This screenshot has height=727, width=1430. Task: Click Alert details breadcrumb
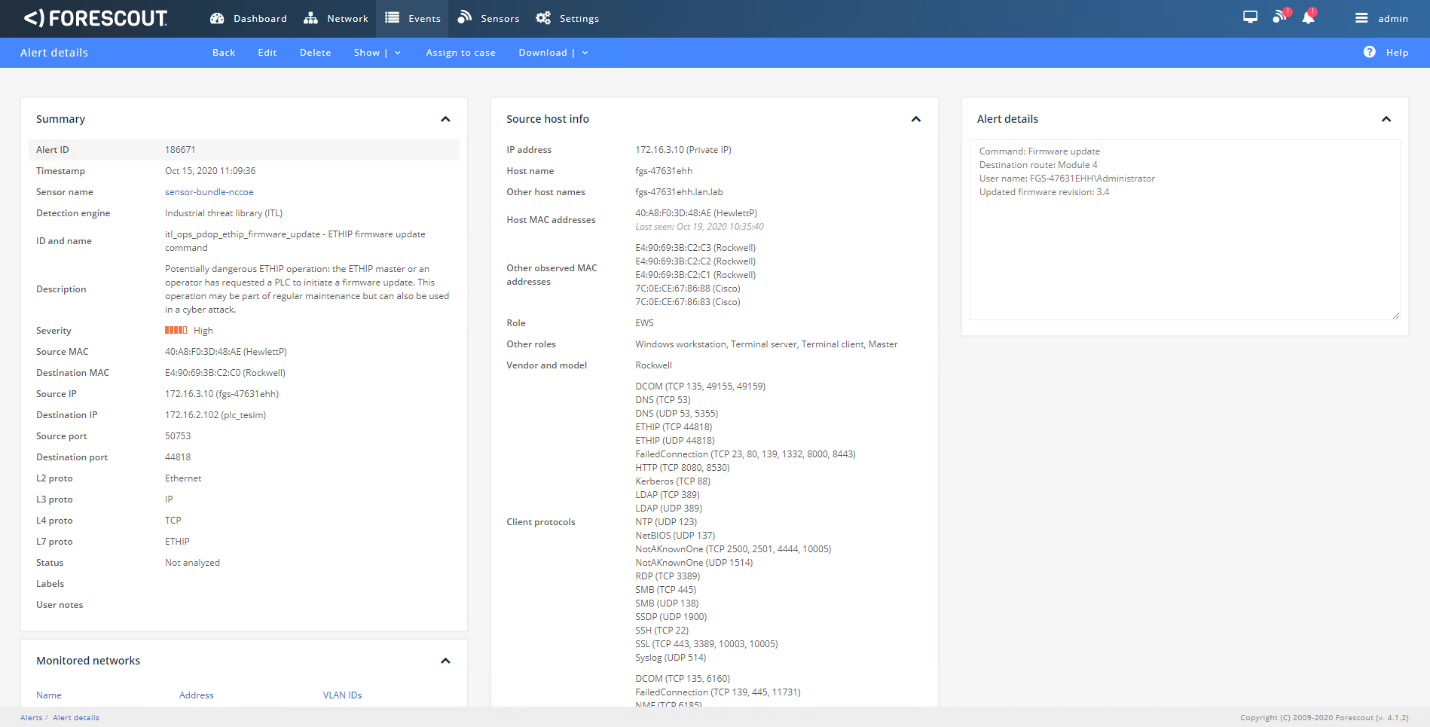[x=76, y=717]
